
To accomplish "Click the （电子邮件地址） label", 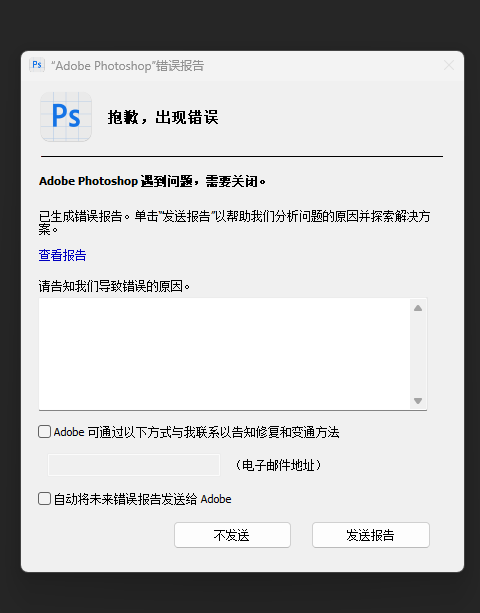I will click(278, 465).
